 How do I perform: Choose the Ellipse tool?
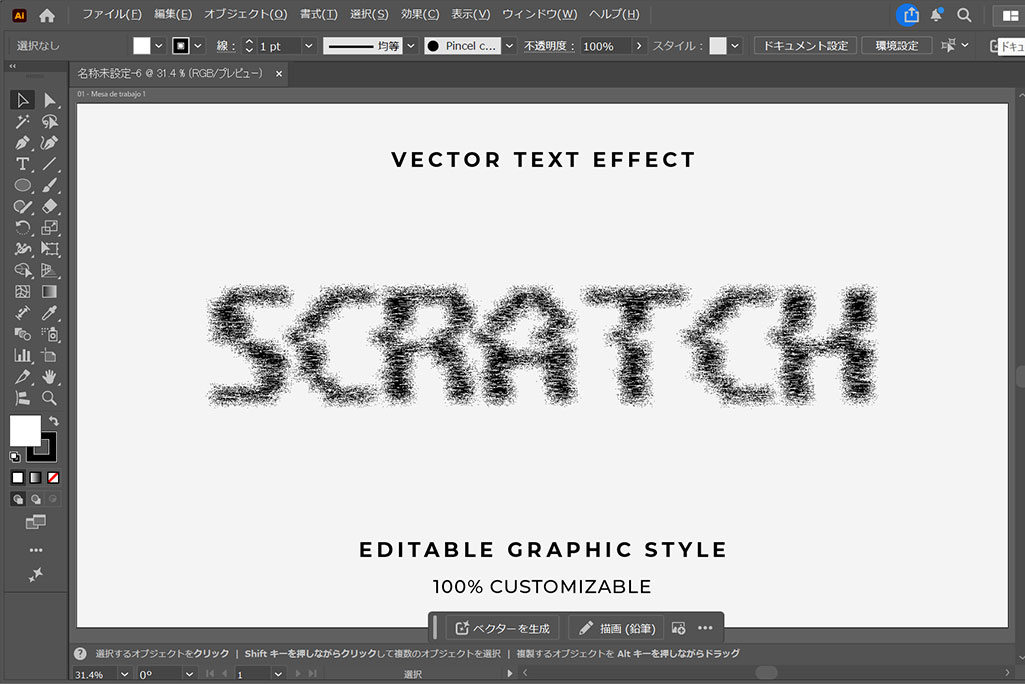click(22, 185)
